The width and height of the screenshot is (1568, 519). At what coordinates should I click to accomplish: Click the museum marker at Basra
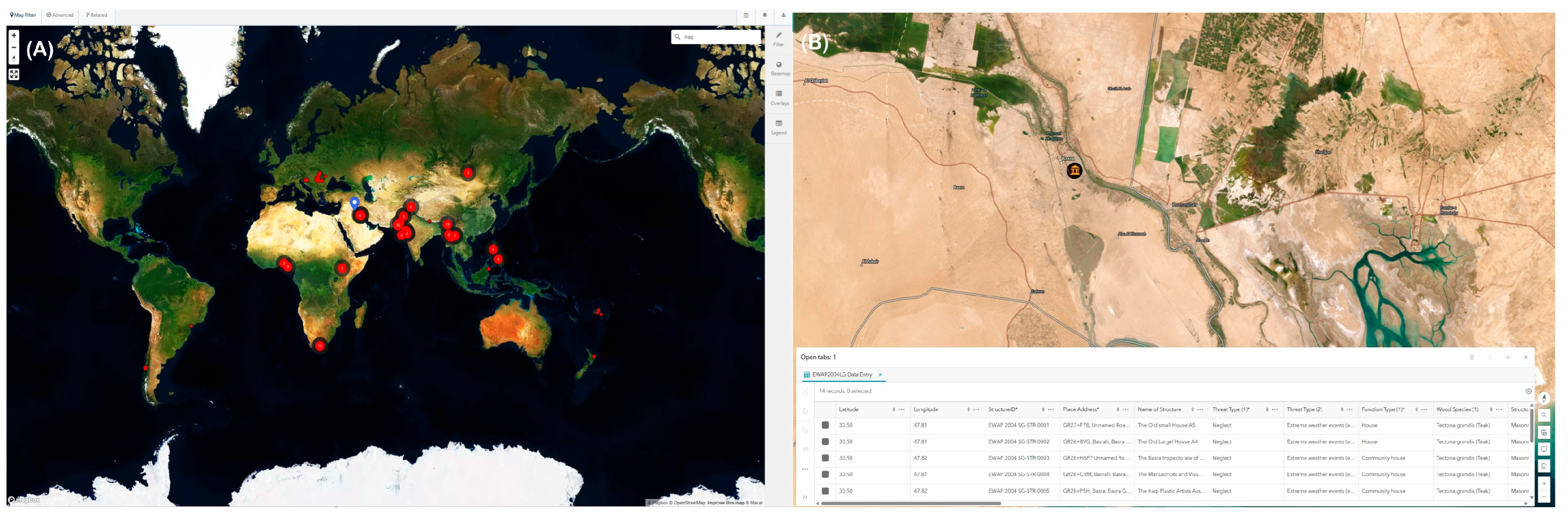click(1074, 171)
